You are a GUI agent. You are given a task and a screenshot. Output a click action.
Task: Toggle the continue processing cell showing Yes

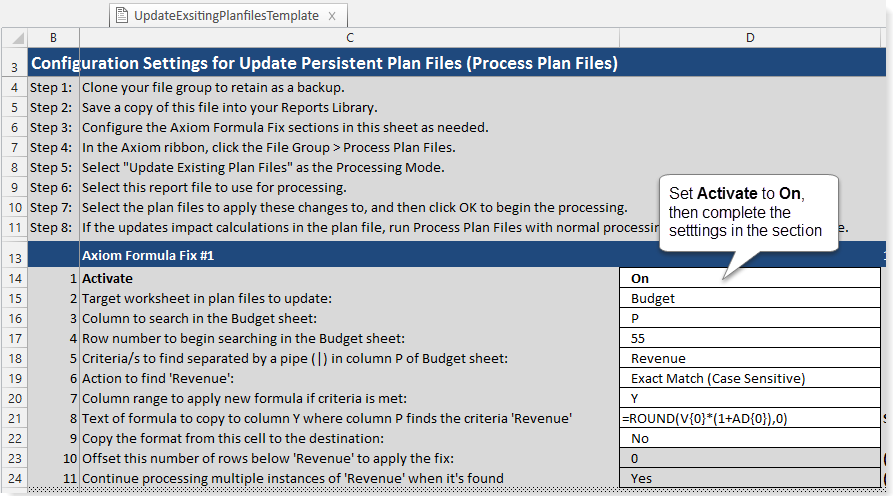click(750, 478)
